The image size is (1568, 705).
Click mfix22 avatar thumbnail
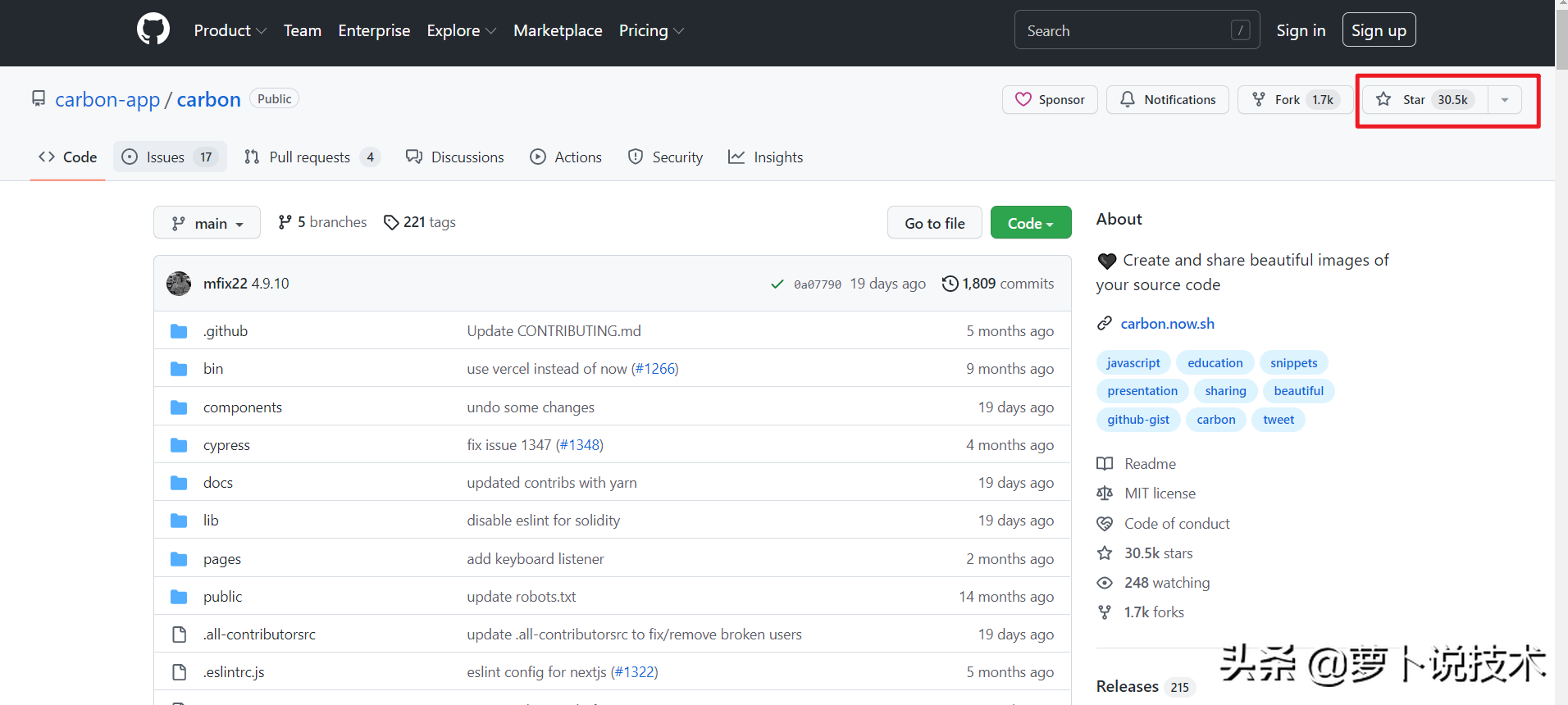pyautogui.click(x=179, y=284)
